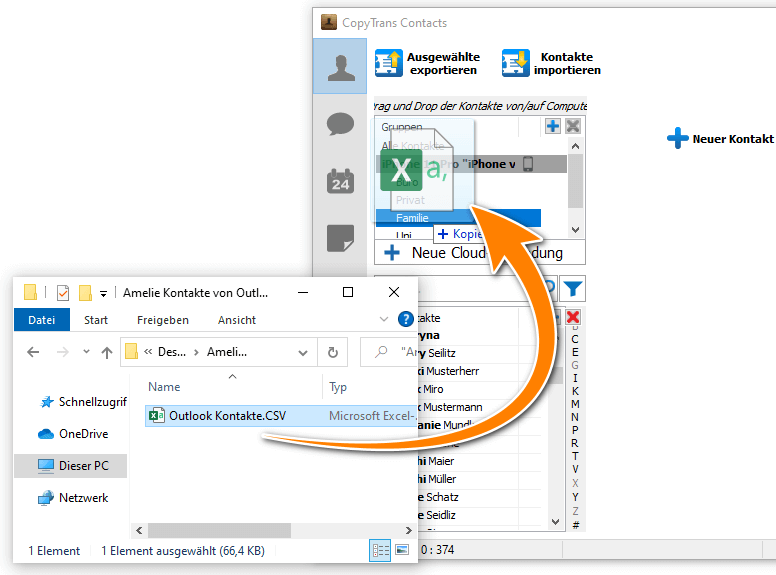Add a new group with plus icon
Viewport: 776px width, 575px height.
[552, 126]
